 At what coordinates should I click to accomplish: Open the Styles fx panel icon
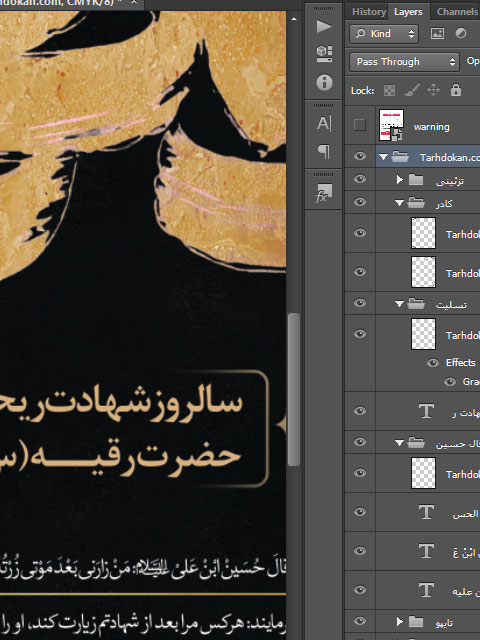pyautogui.click(x=324, y=193)
